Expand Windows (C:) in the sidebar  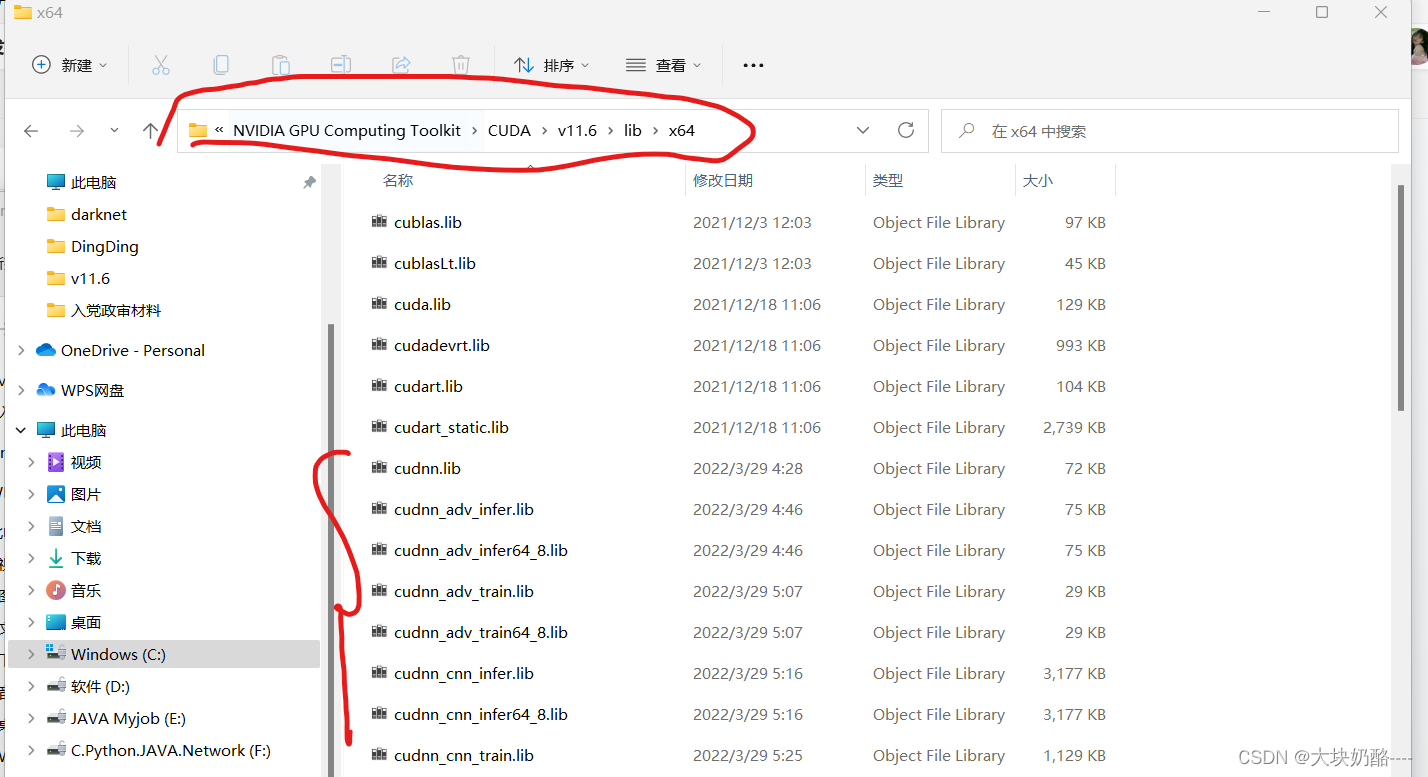tap(30, 654)
